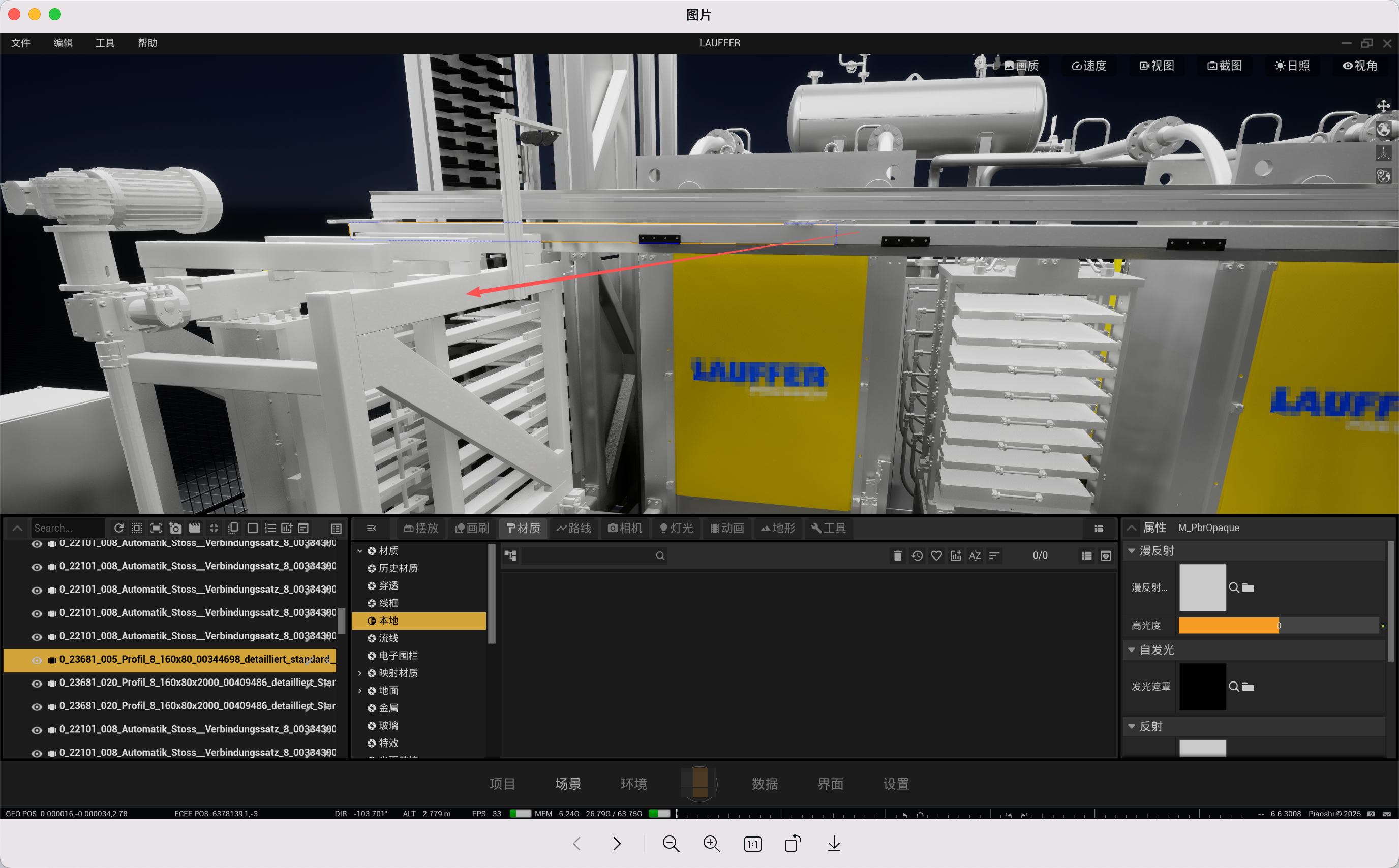This screenshot has width=1399, height=868.
Task: Expand the 映射材质 tree node
Action: click(x=360, y=673)
